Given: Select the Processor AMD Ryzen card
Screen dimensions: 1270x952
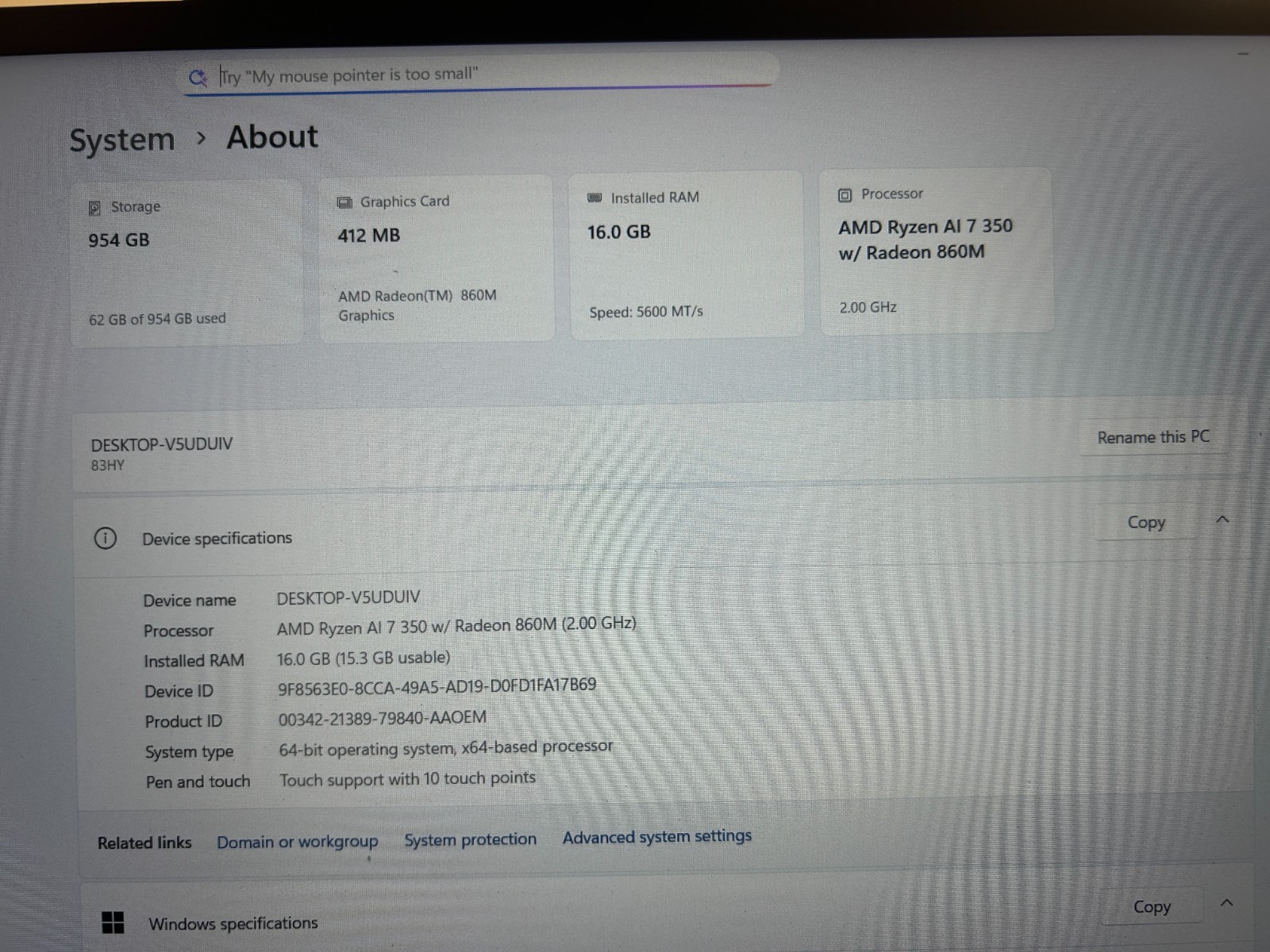Looking at the screenshot, I should pos(937,251).
